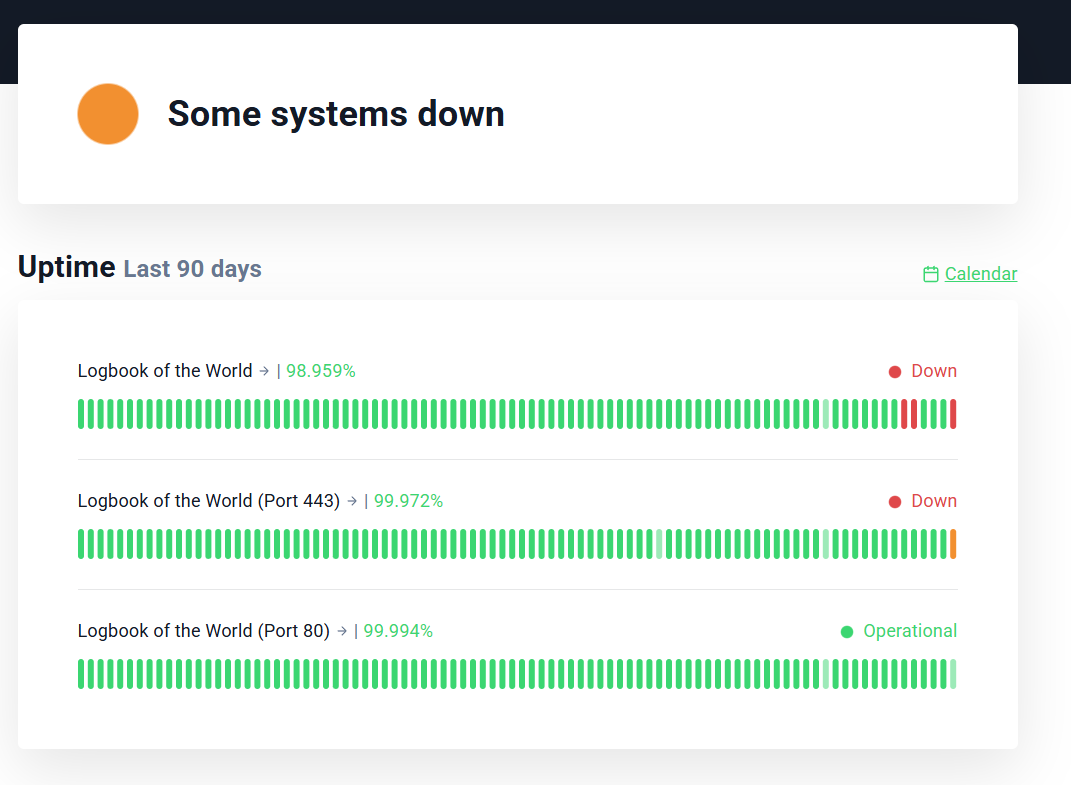The image size is (1071, 785).
Task: Click the Operational status for Port 80
Action: click(910, 631)
